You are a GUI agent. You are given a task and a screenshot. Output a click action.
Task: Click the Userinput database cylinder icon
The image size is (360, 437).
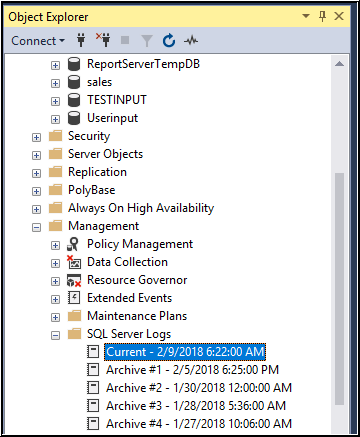pos(74,118)
